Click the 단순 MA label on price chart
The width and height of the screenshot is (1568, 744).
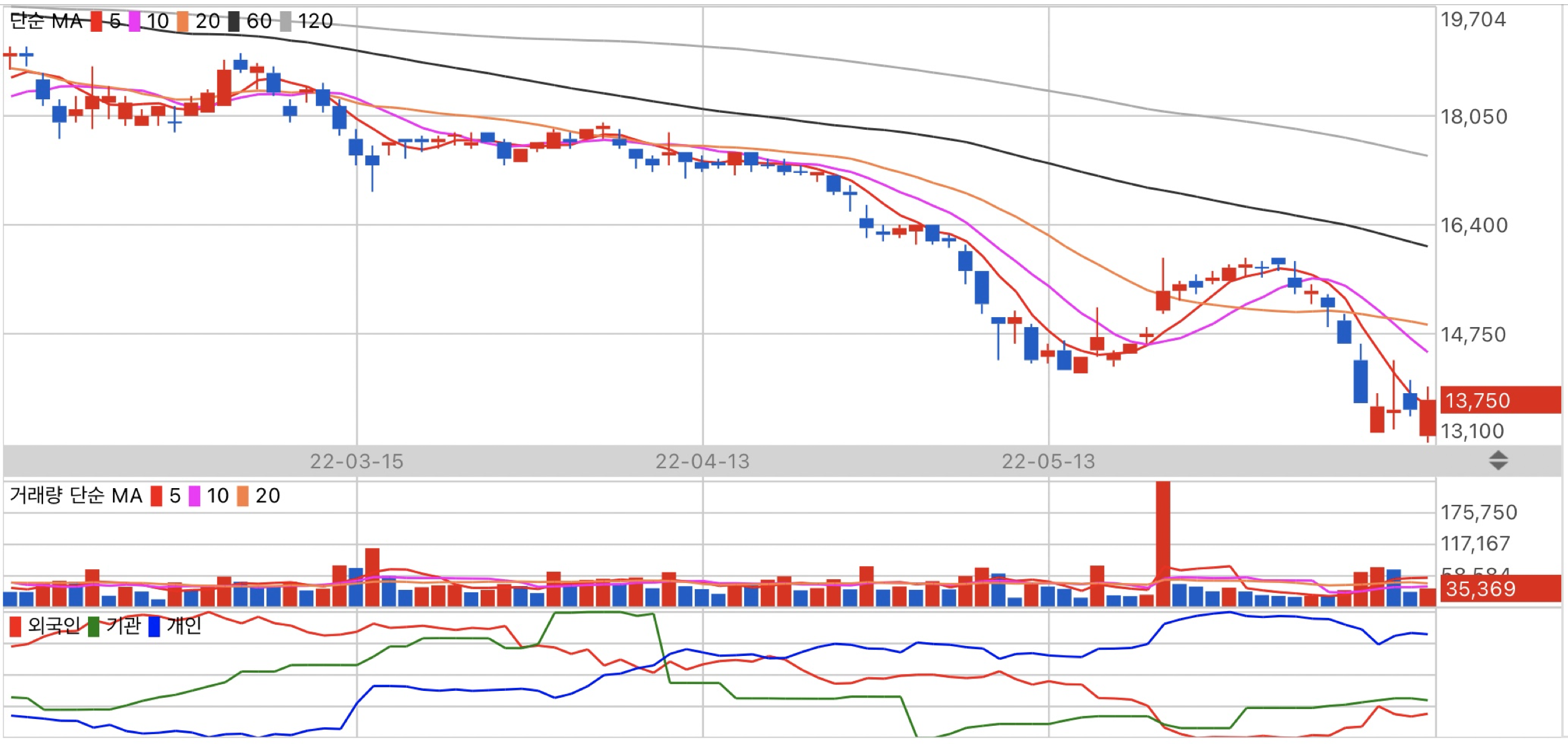[46, 22]
